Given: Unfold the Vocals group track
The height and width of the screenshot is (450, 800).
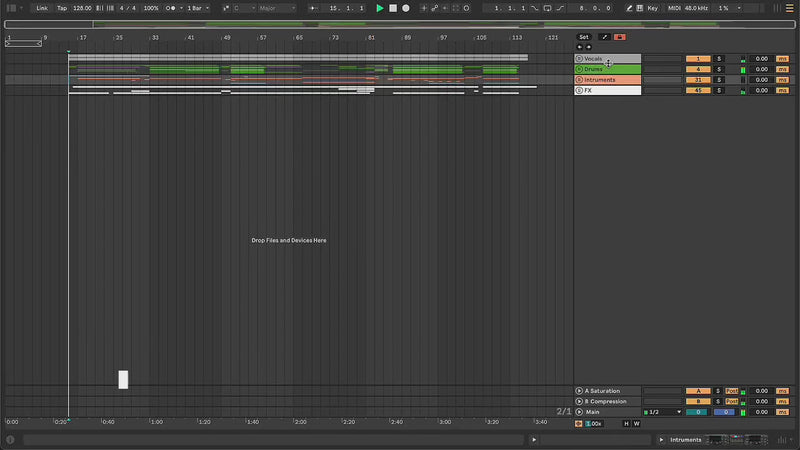Looking at the screenshot, I should tap(579, 59).
